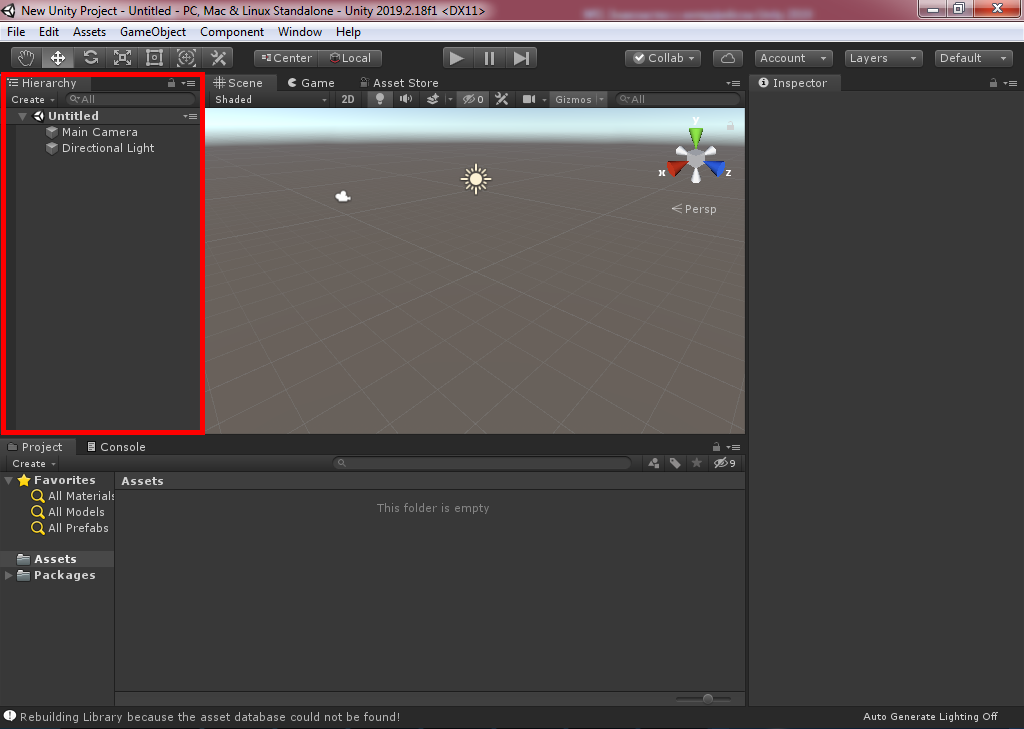Click the asset icon size slider
Image resolution: width=1024 pixels, height=729 pixels.
[708, 699]
